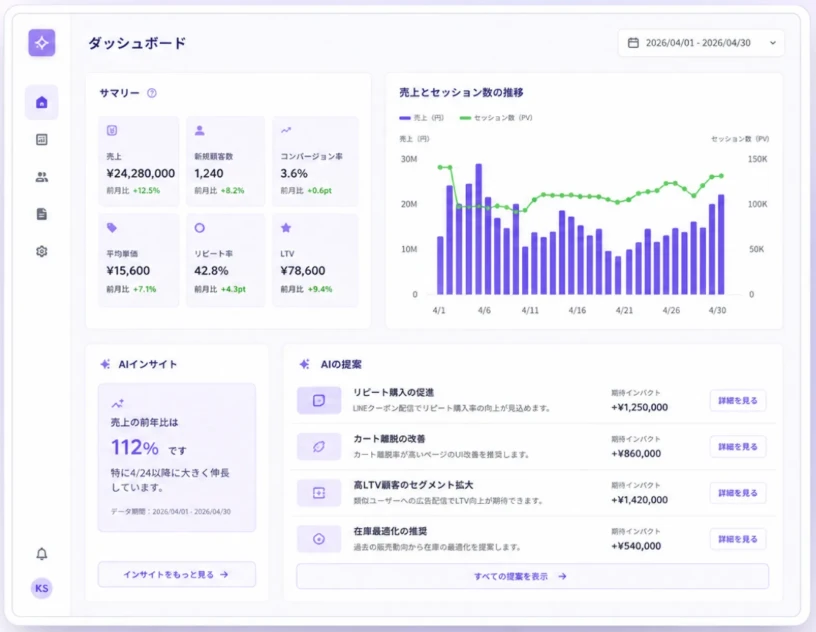Viewport: 816px width, 632px height.
Task: Open the documents sidebar icon
Action: coord(42,214)
